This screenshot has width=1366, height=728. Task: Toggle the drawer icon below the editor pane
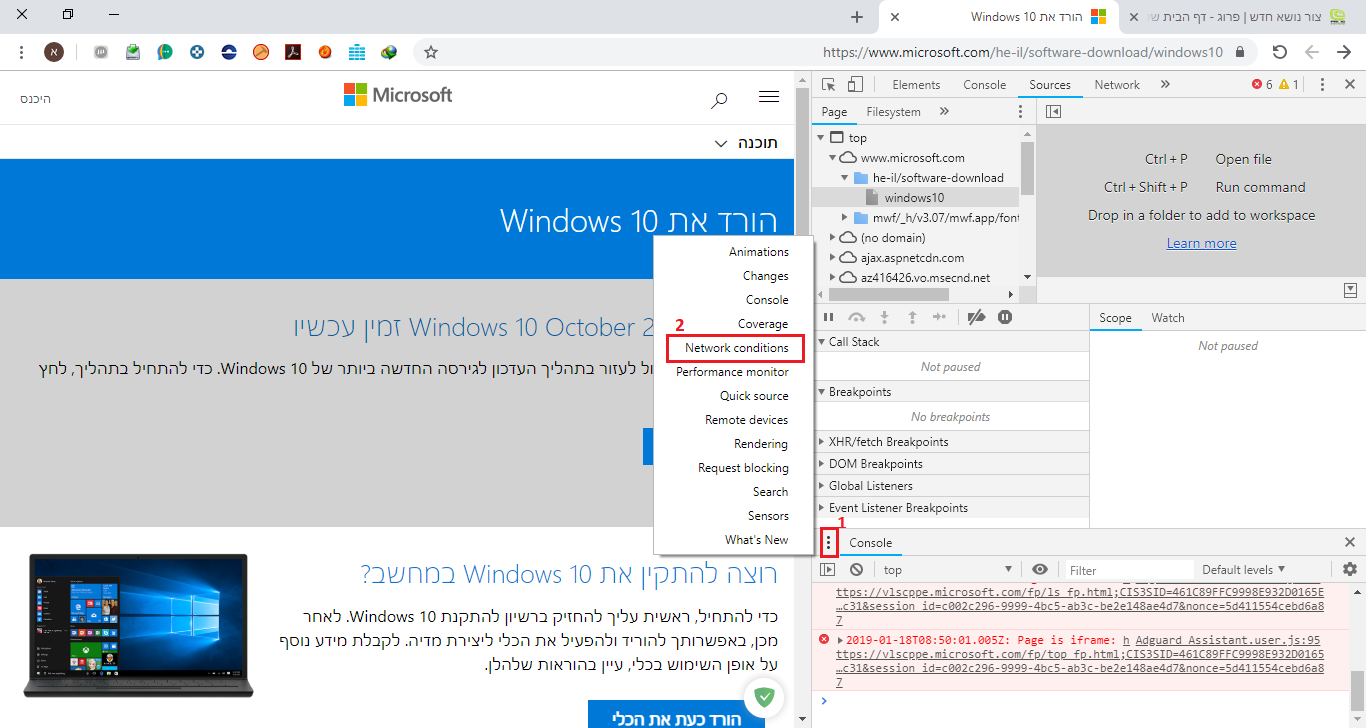pos(1351,290)
